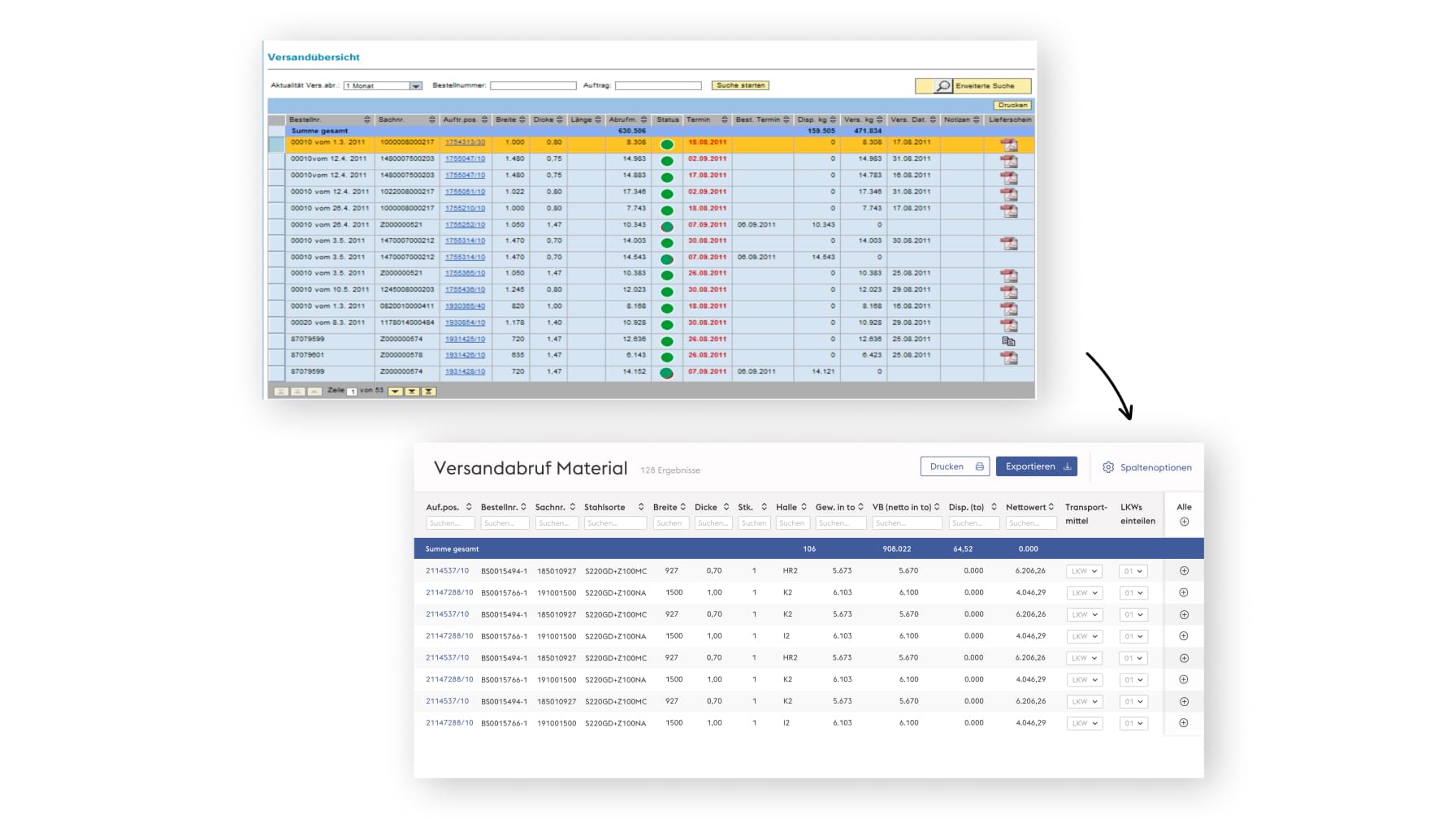Viewport: 1456px width, 819px height.
Task: Click the Spaltenoptionen gear icon
Action: coord(1108,467)
